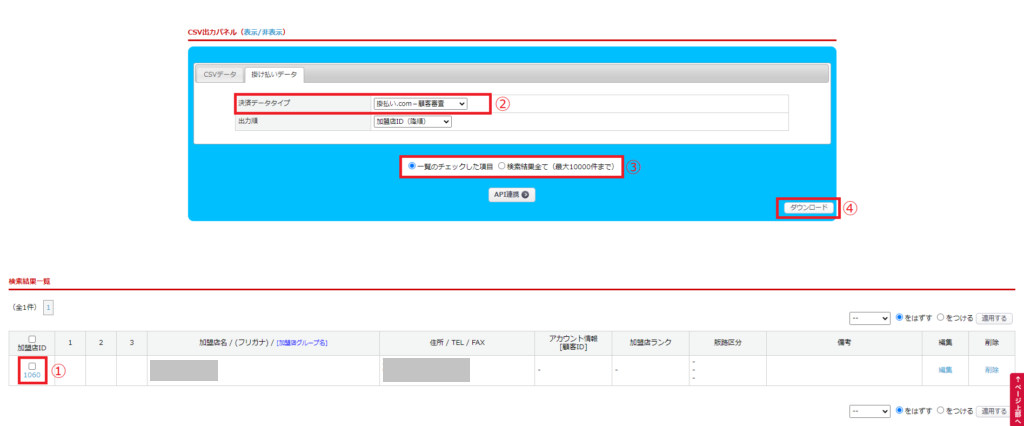The image size is (1024, 426).
Task: Open the 出力順 dropdown showing 加盟店ID（降順）
Action: pyautogui.click(x=412, y=121)
